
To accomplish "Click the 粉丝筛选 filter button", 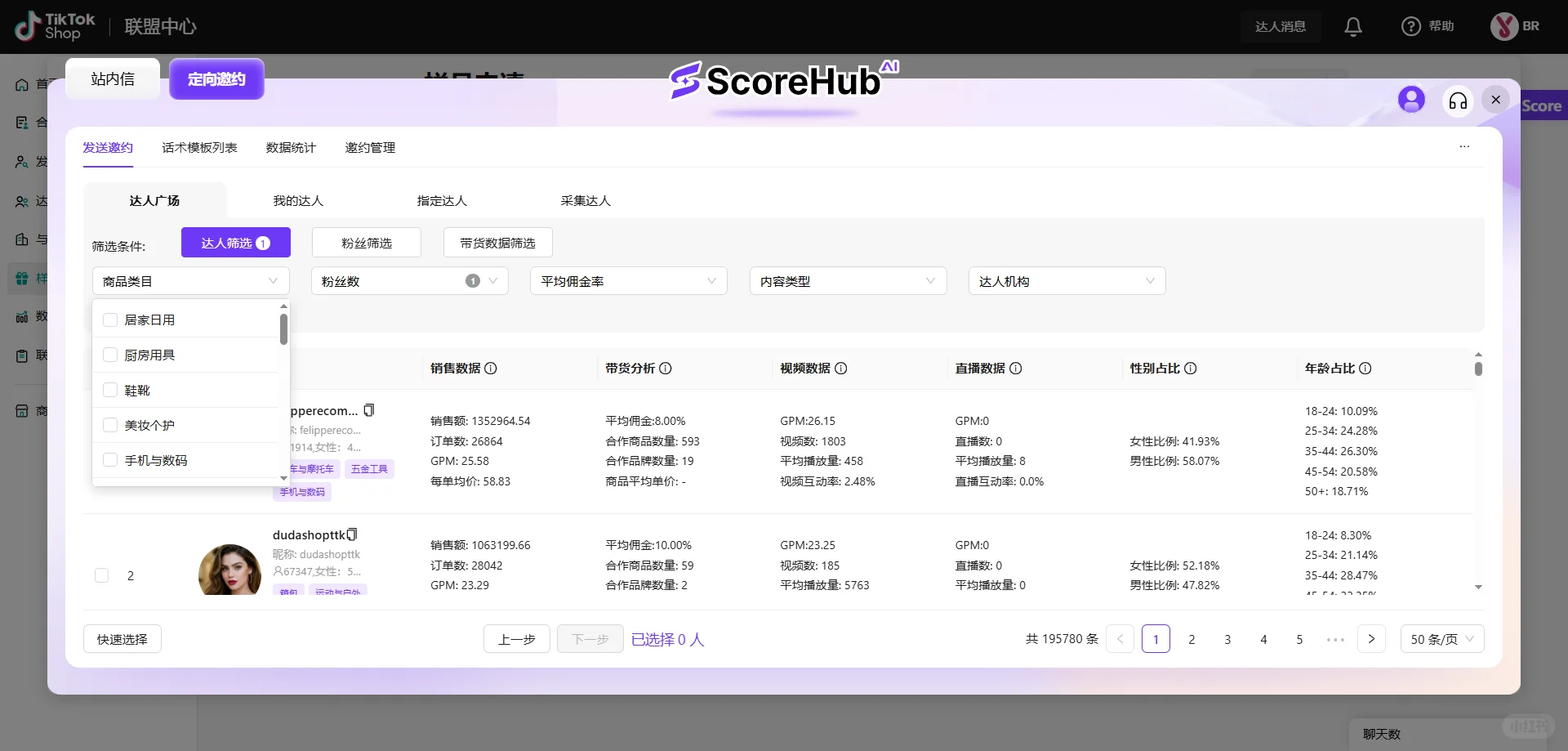I will 367,243.
